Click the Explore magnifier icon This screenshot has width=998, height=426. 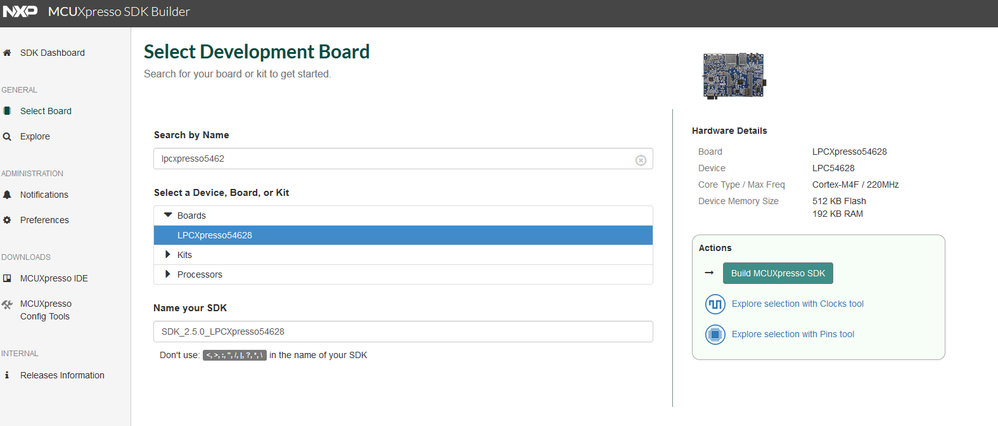click(8, 136)
